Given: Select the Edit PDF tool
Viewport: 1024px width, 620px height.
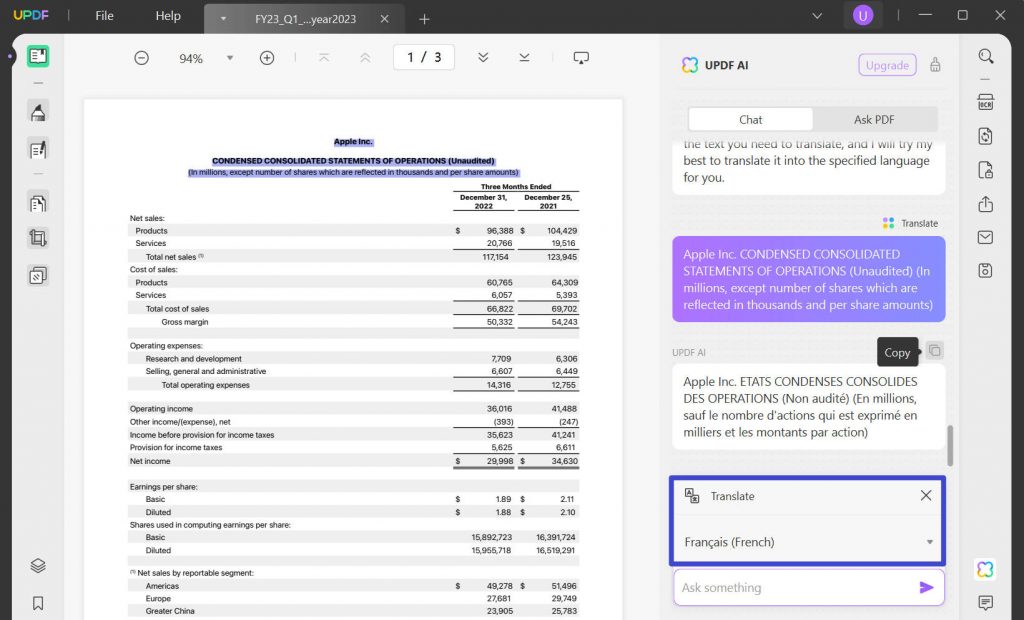Looking at the screenshot, I should click(x=37, y=148).
